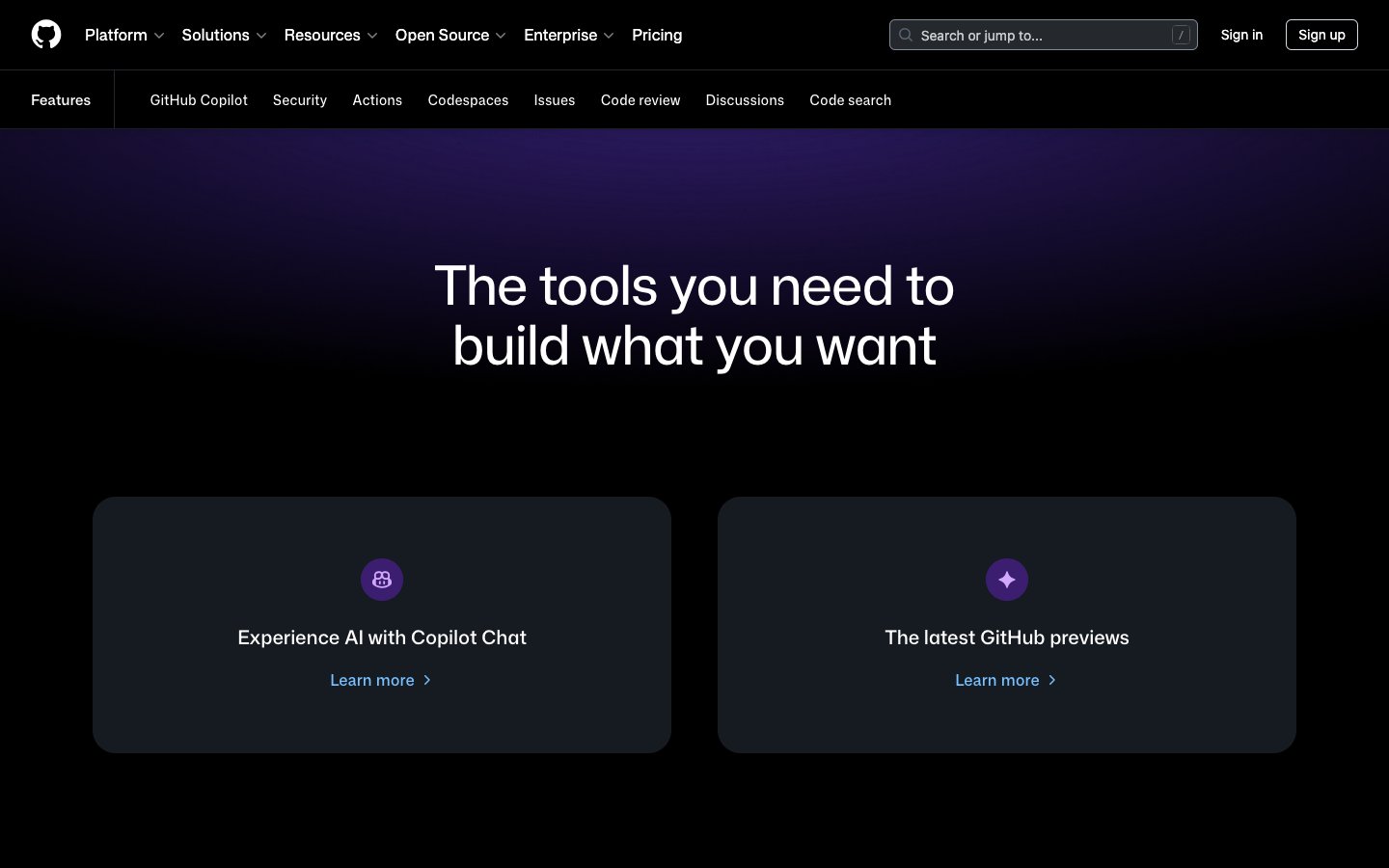Click the GitHub logo in the navigation bar
The width and height of the screenshot is (1389, 868).
click(45, 34)
